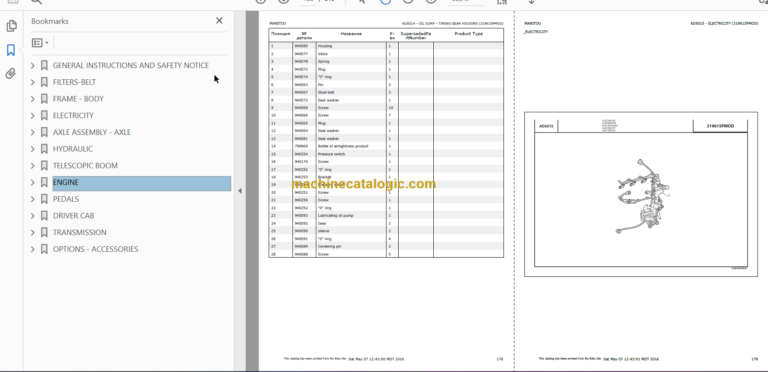
Task: Open the HYDRAULIC bookmark
Action: (x=72, y=149)
